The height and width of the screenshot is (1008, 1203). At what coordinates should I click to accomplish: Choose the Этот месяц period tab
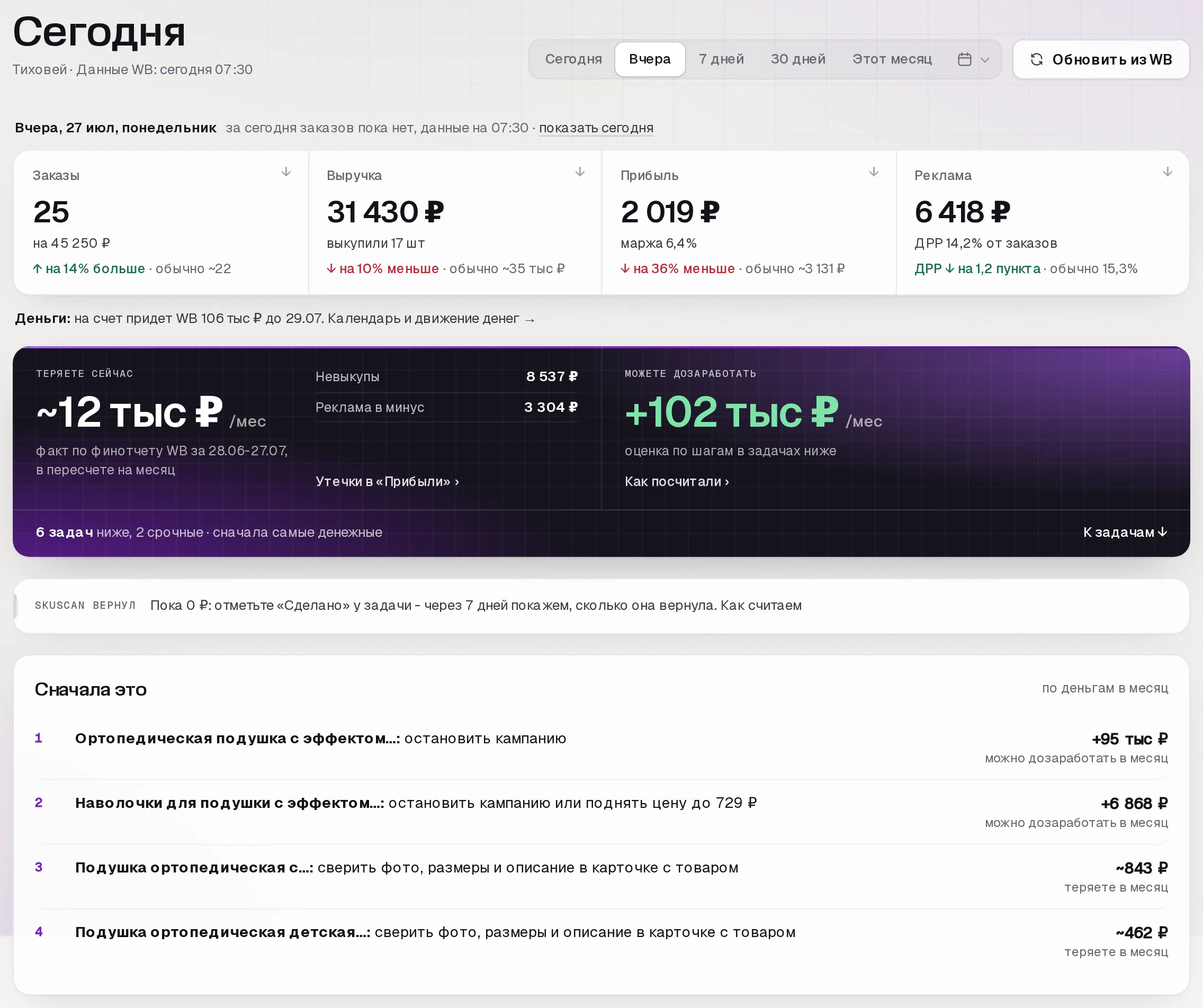click(892, 59)
